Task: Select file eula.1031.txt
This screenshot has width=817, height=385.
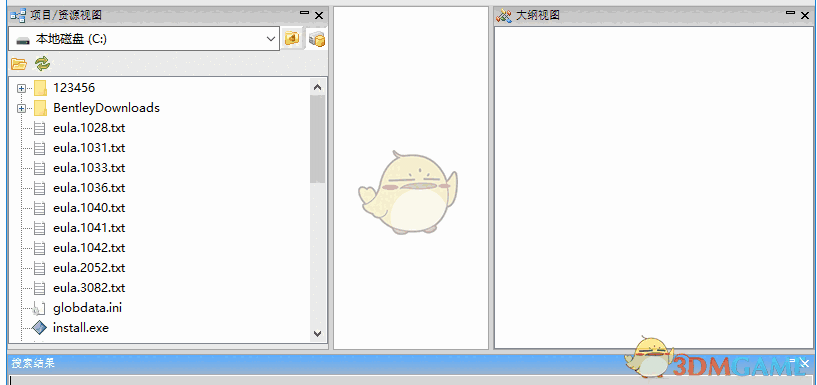Action: pyautogui.click(x=89, y=148)
